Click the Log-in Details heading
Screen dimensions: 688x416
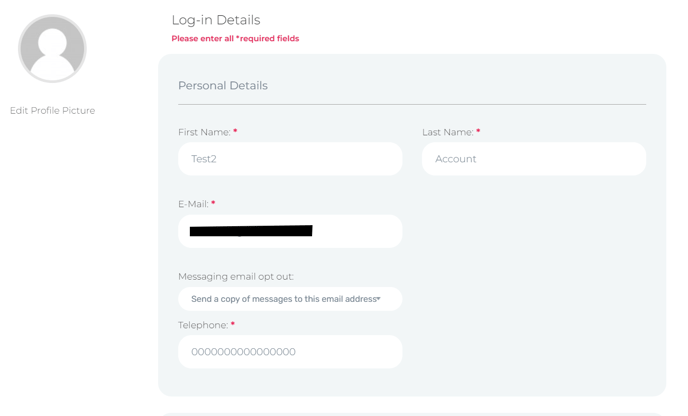click(x=215, y=20)
